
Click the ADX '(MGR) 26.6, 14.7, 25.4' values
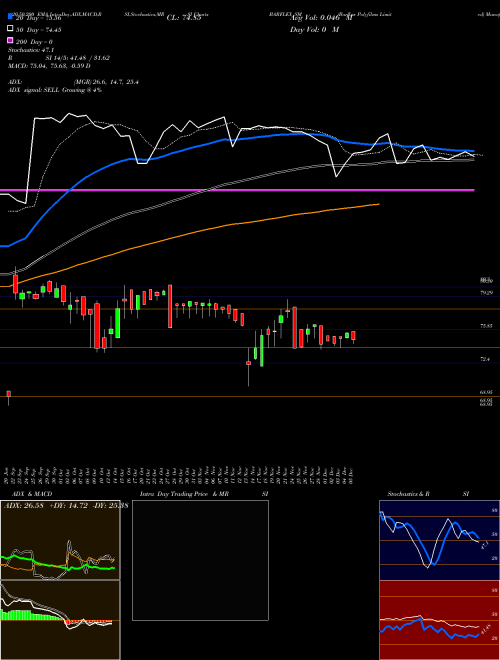pos(106,82)
